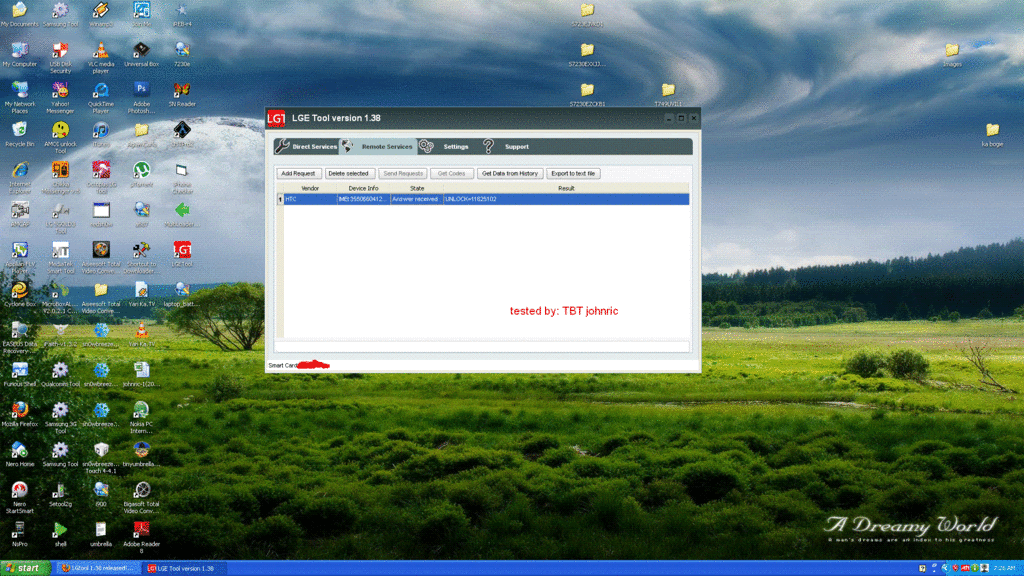Open Adobe Photoshop shortcut
1024x576 pixels.
[x=141, y=98]
